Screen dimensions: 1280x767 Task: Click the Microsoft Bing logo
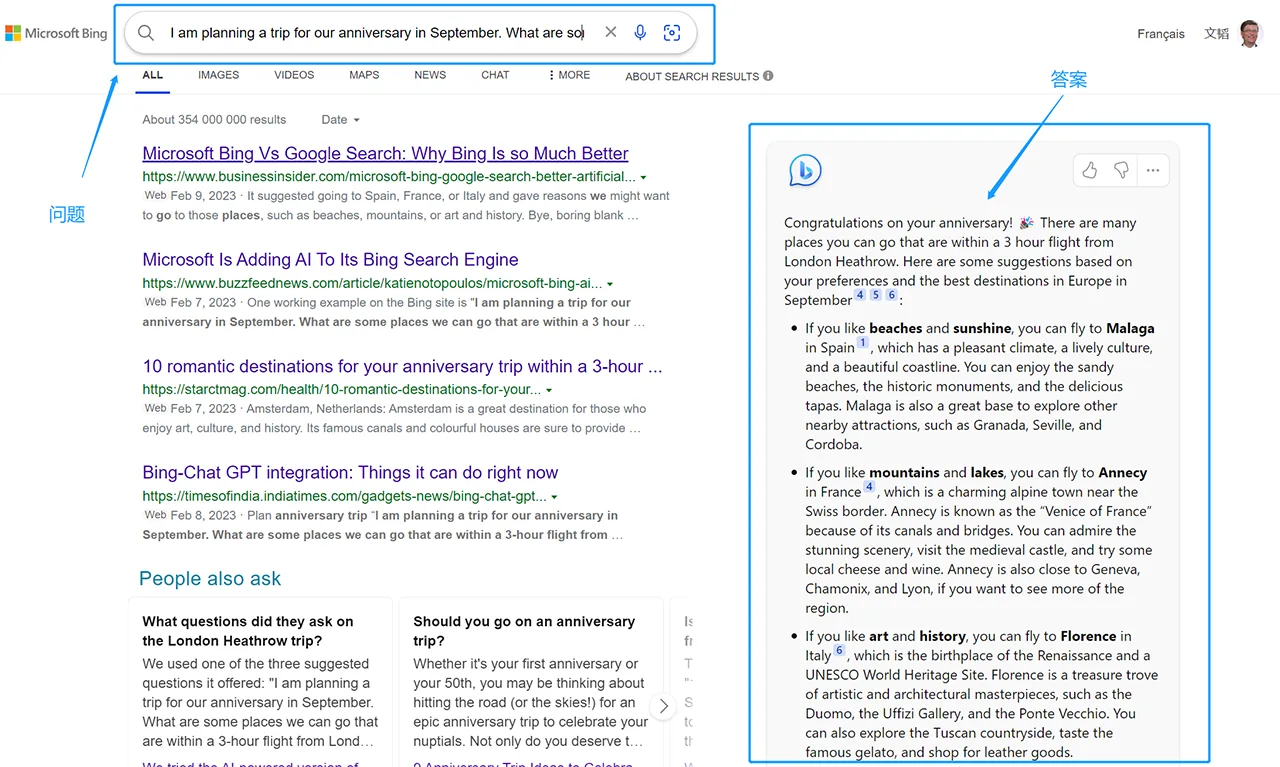56,33
